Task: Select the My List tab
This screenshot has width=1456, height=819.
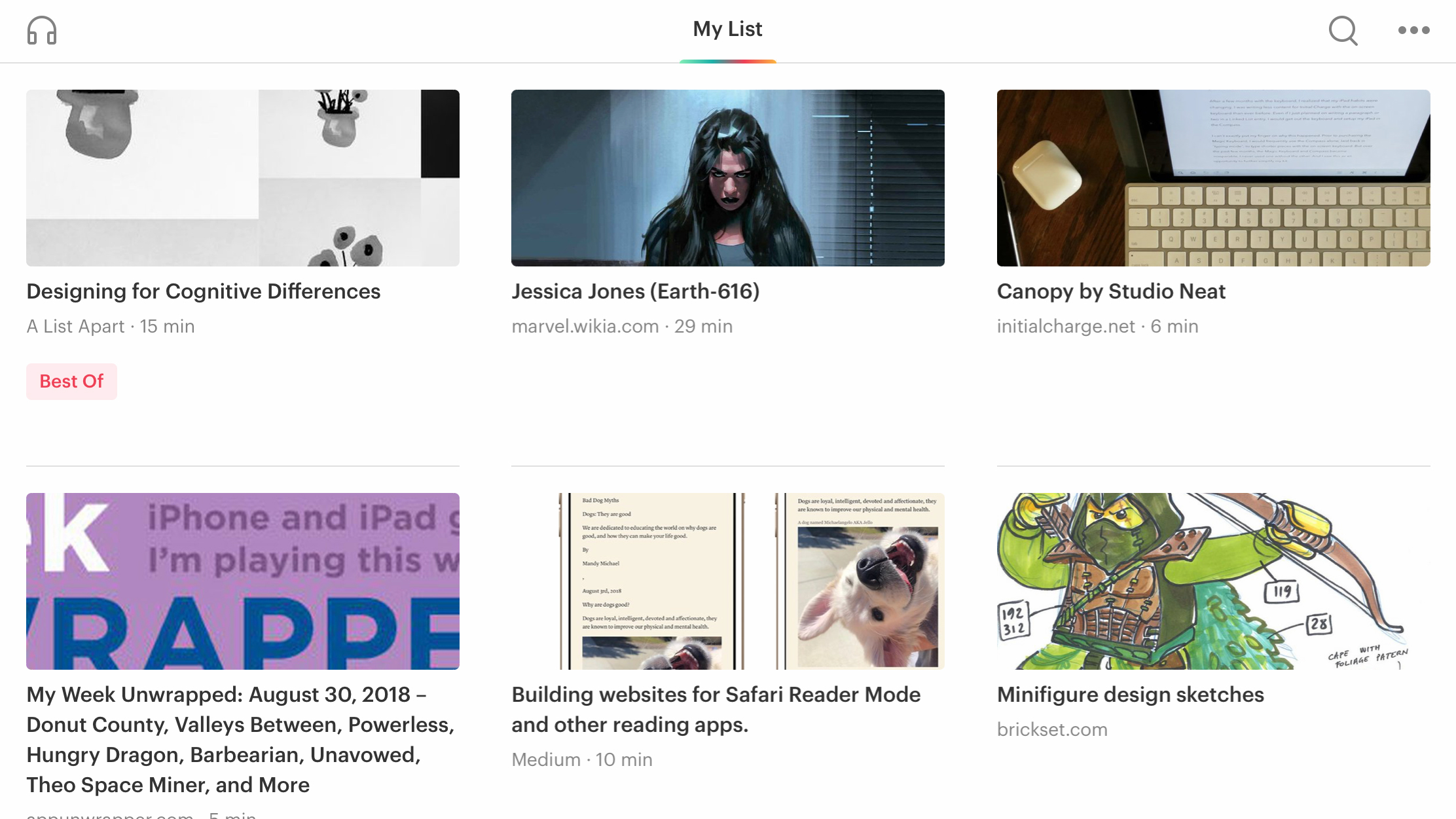Action: point(727,29)
